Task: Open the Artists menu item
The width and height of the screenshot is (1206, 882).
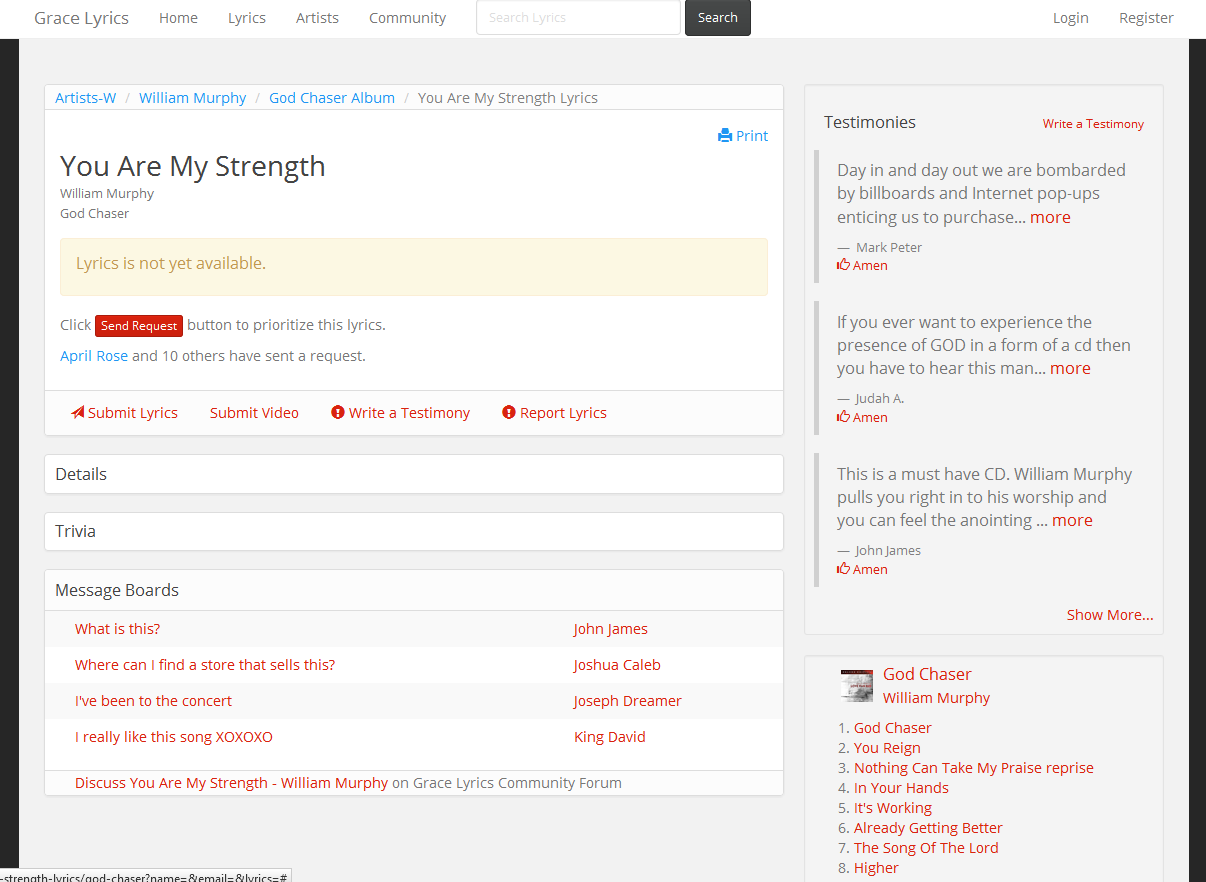Action: click(317, 18)
